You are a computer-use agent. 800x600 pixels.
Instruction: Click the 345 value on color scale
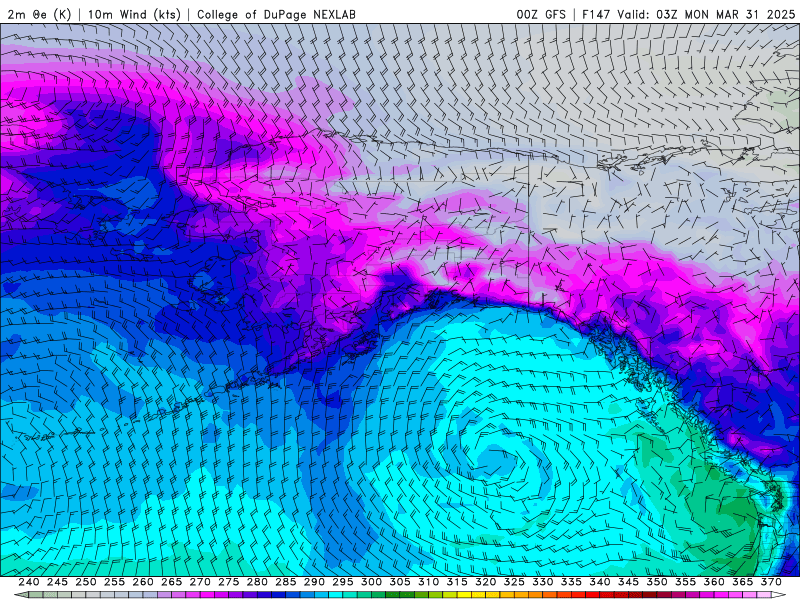(629, 582)
